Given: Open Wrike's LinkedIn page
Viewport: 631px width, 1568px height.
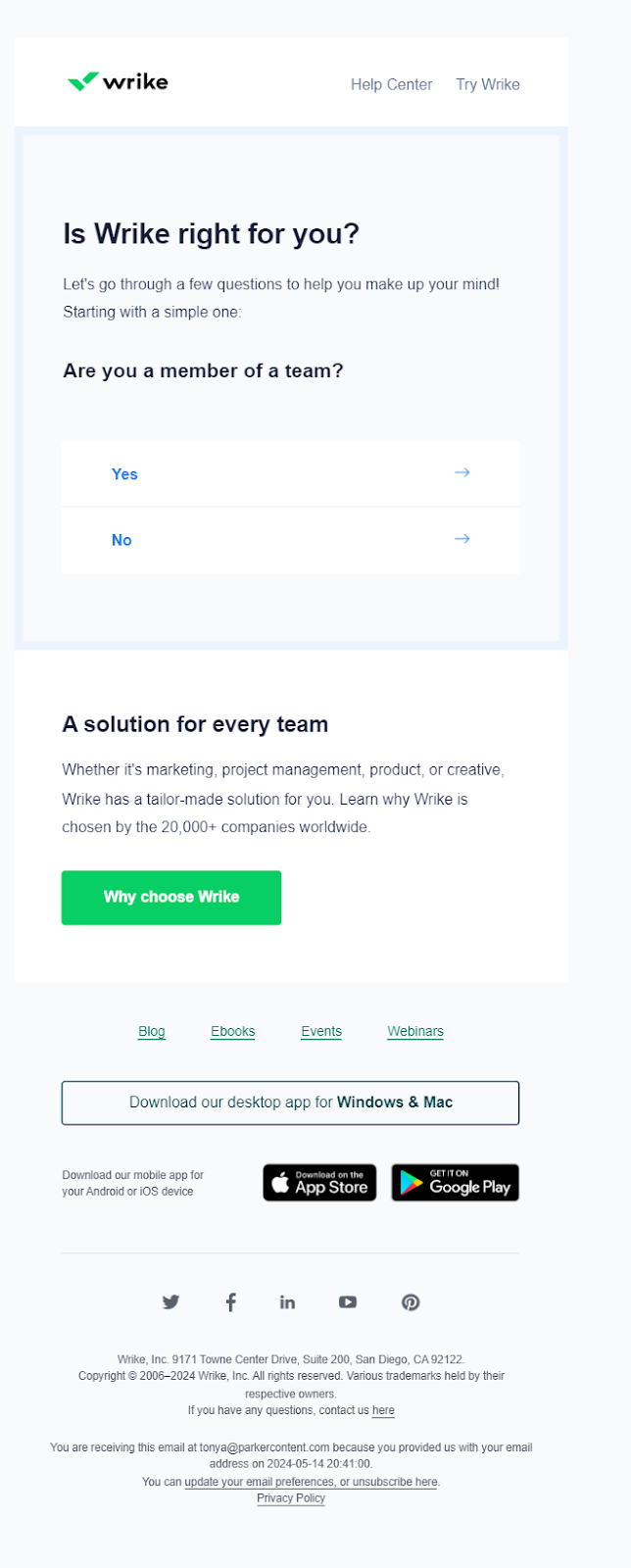Looking at the screenshot, I should (x=287, y=1301).
